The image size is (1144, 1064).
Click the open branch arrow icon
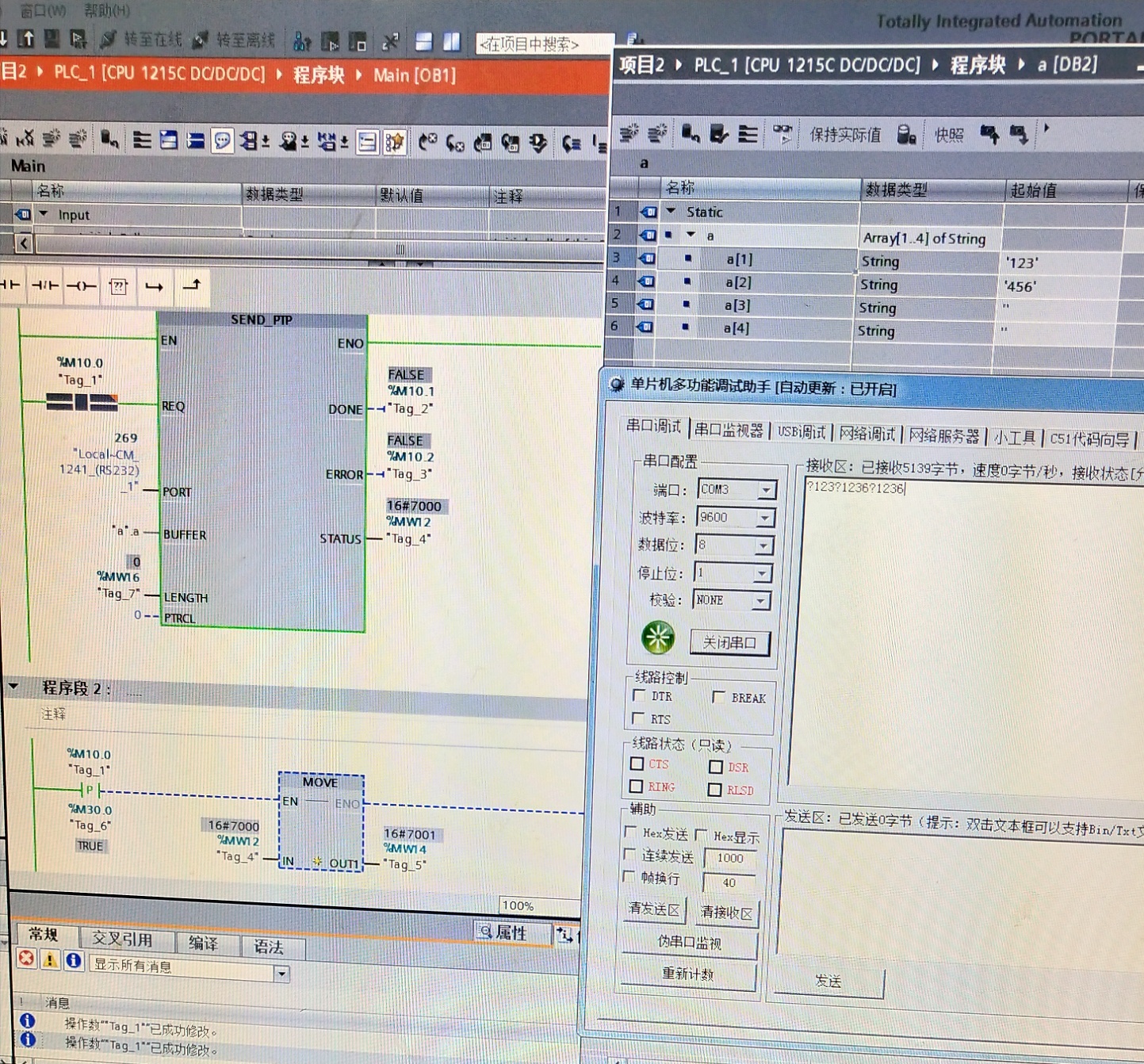154,286
